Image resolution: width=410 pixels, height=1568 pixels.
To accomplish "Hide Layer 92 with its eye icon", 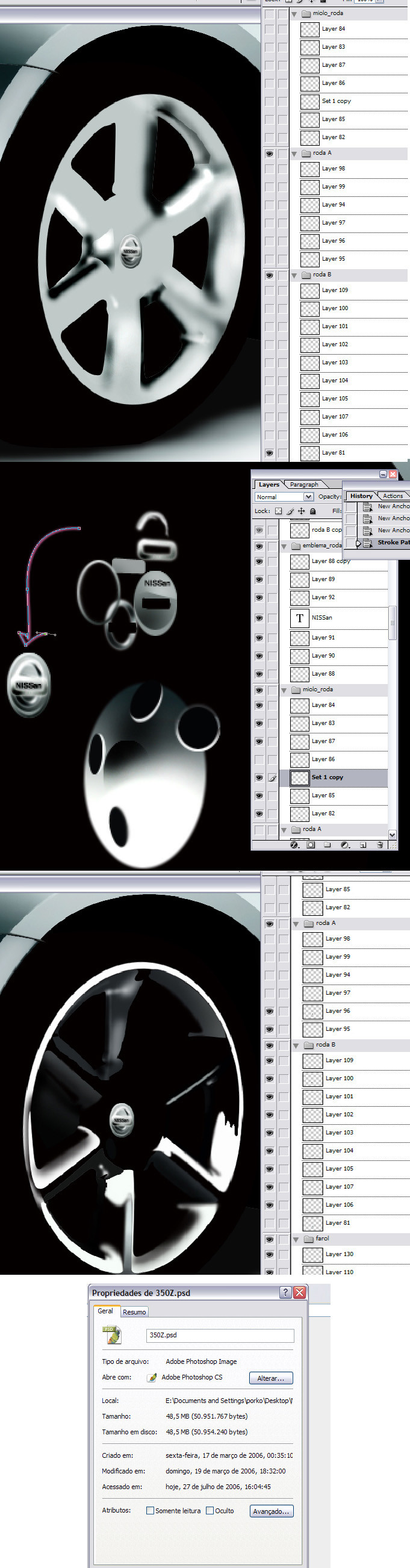I will pos(258,598).
